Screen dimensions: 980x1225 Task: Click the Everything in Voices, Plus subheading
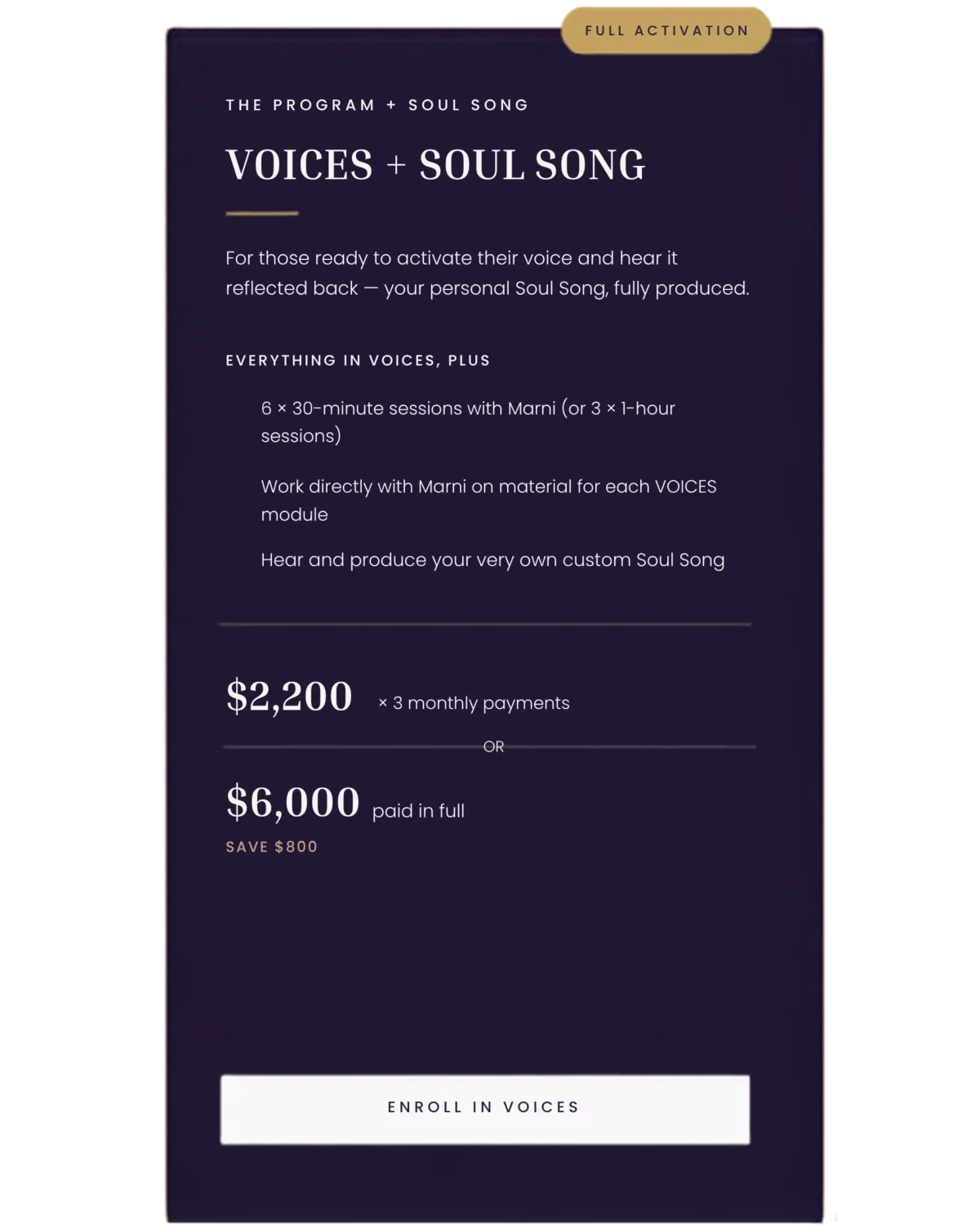(358, 360)
